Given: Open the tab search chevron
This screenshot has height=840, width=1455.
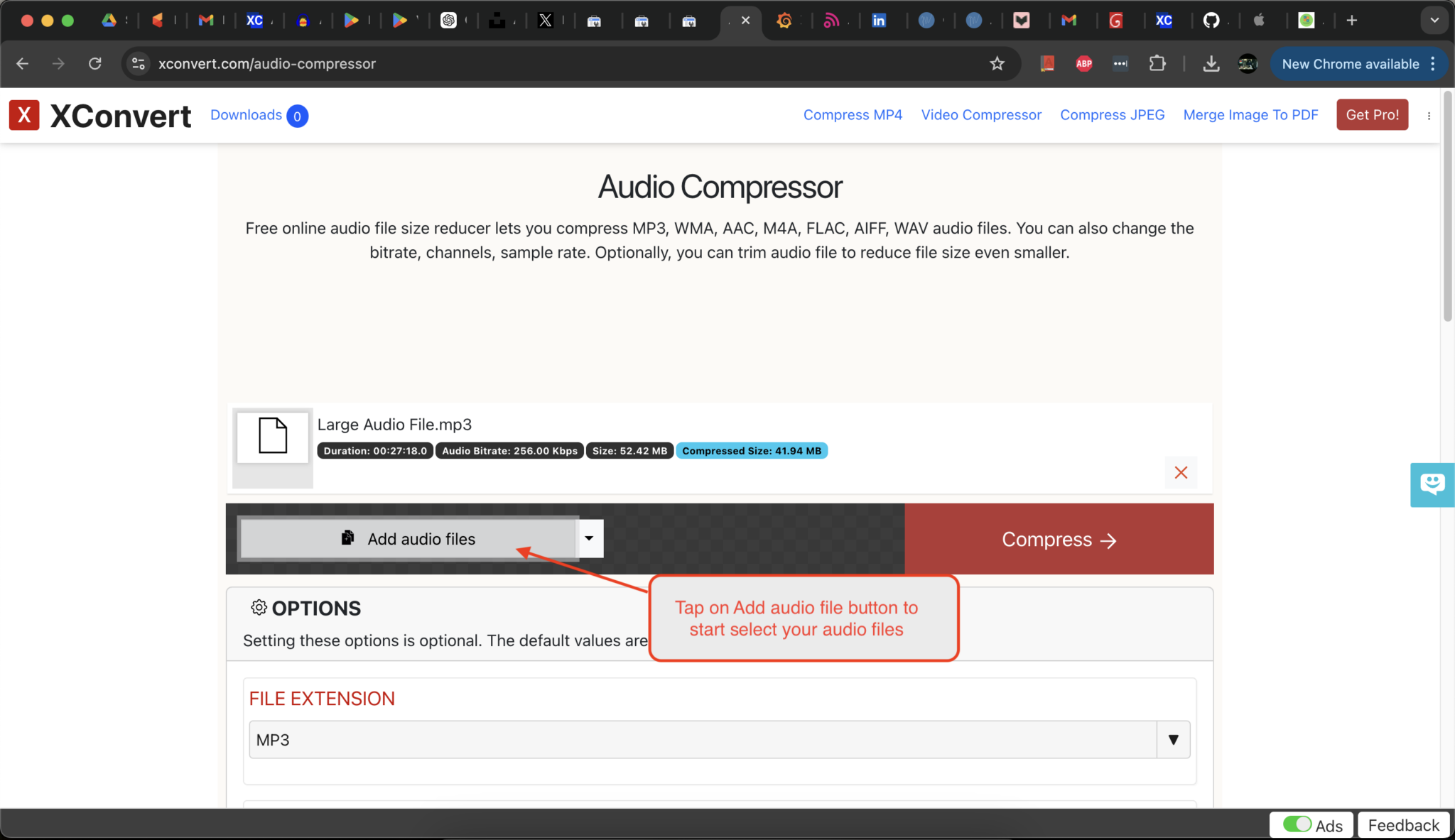Looking at the screenshot, I should click(x=1434, y=20).
